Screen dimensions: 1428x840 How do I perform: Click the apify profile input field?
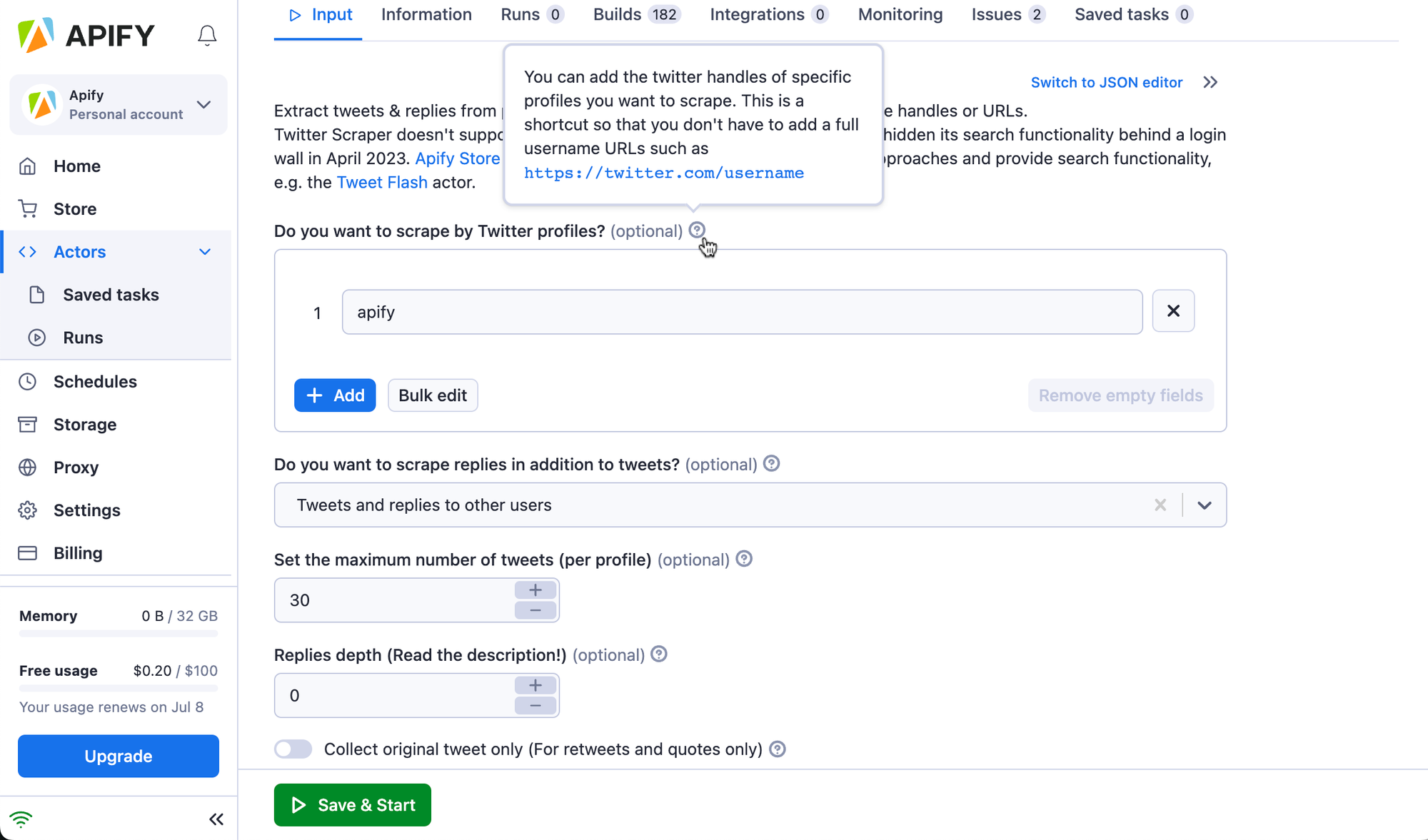742,312
